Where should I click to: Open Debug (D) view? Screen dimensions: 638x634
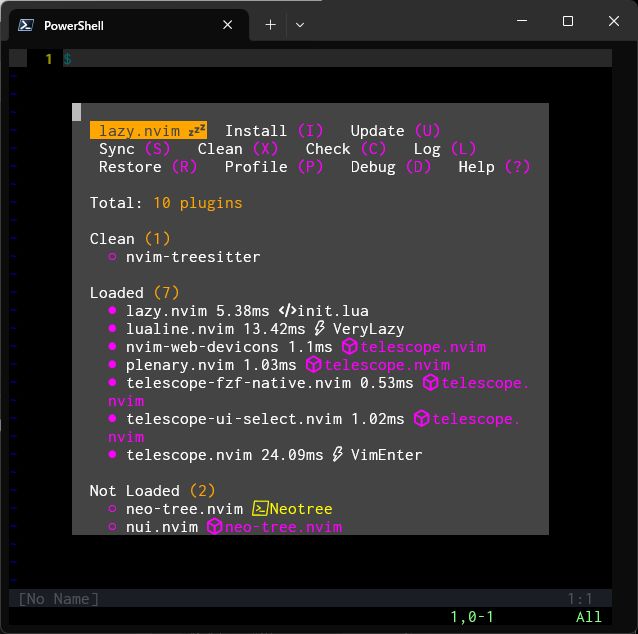pyautogui.click(x=391, y=167)
